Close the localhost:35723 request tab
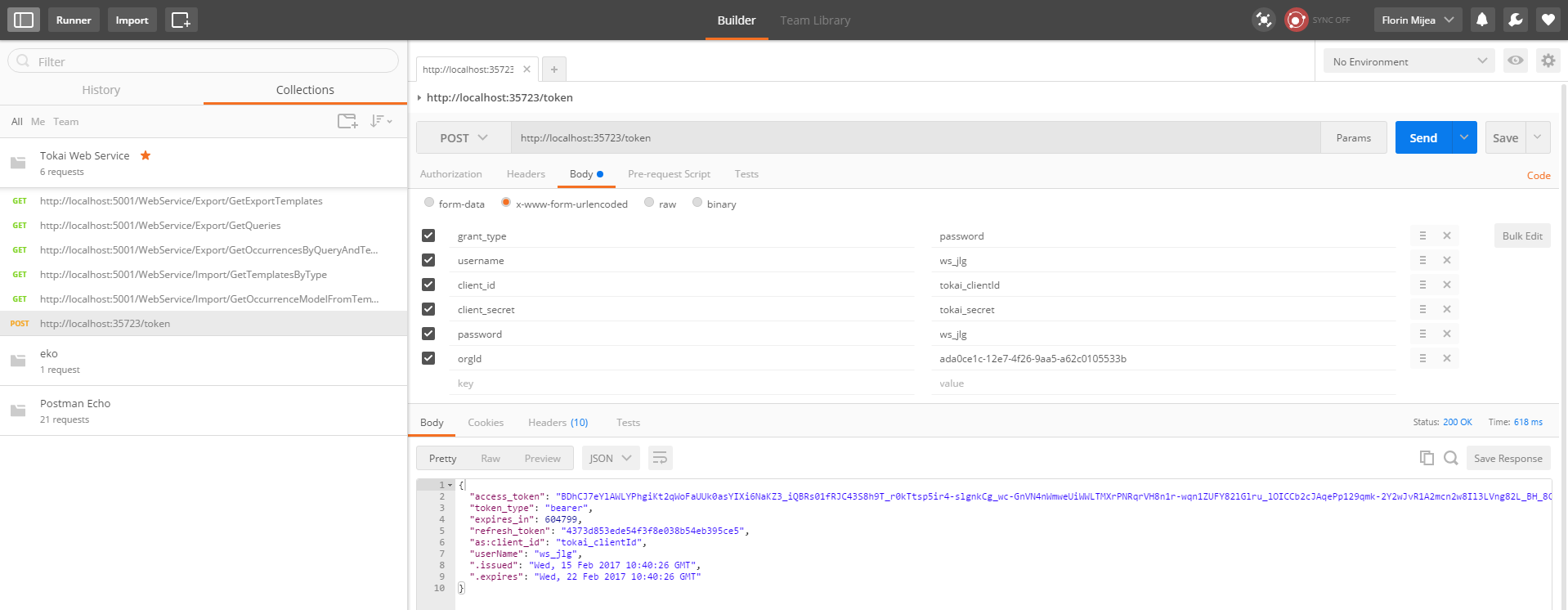 click(x=526, y=70)
